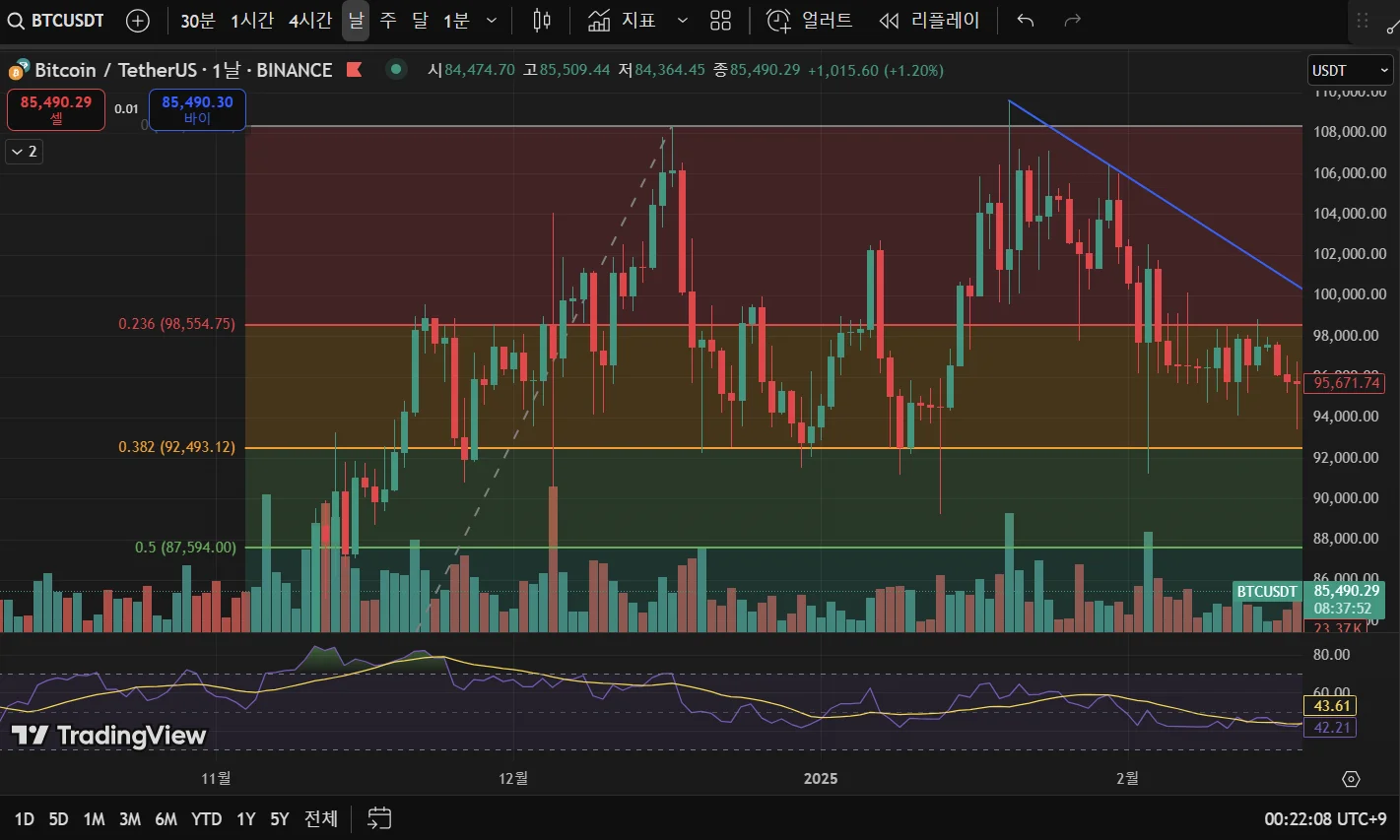Screen dimensions: 1400x840
Task: Select the 주 weekly interval
Action: click(388, 21)
